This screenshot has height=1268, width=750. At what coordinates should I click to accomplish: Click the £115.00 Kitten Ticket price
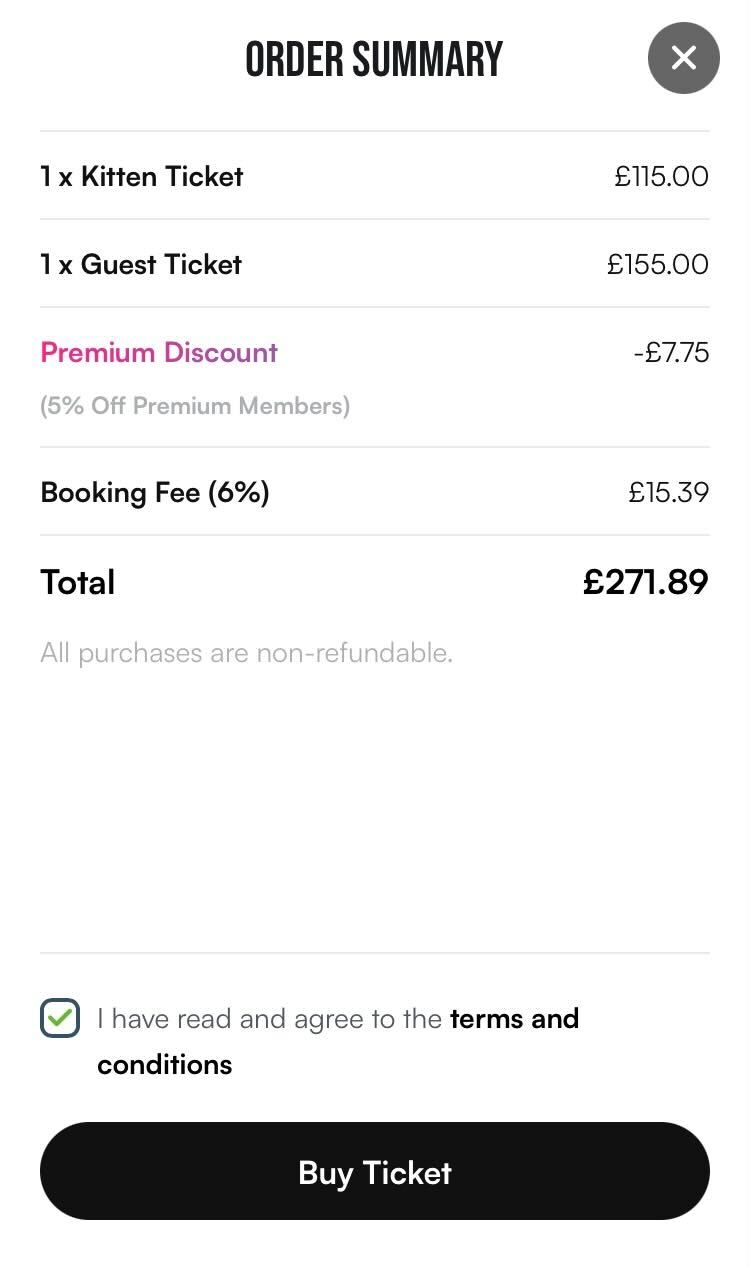point(661,176)
